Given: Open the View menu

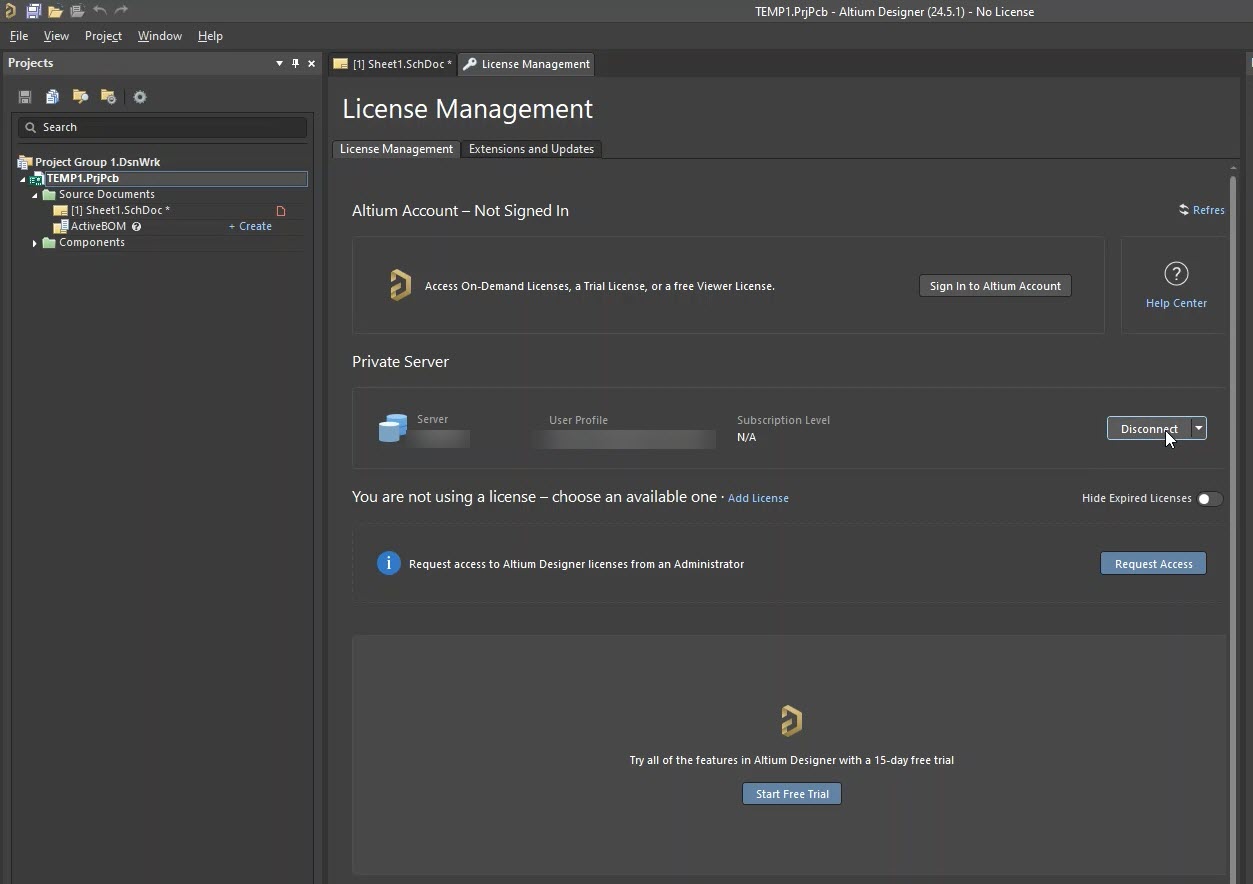Looking at the screenshot, I should 56,36.
